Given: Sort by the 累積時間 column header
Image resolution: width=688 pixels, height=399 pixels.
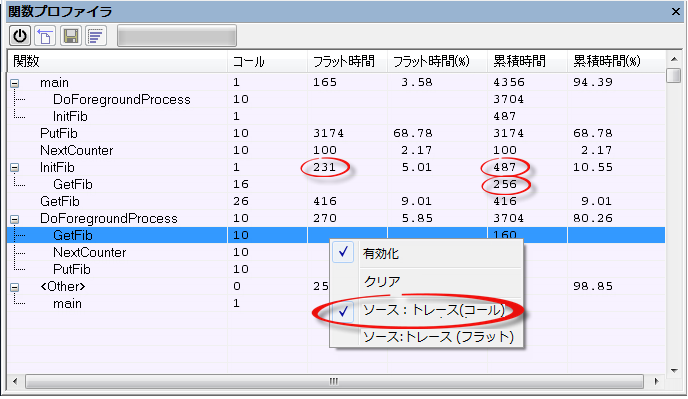Looking at the screenshot, I should pyautogui.click(x=527, y=61).
